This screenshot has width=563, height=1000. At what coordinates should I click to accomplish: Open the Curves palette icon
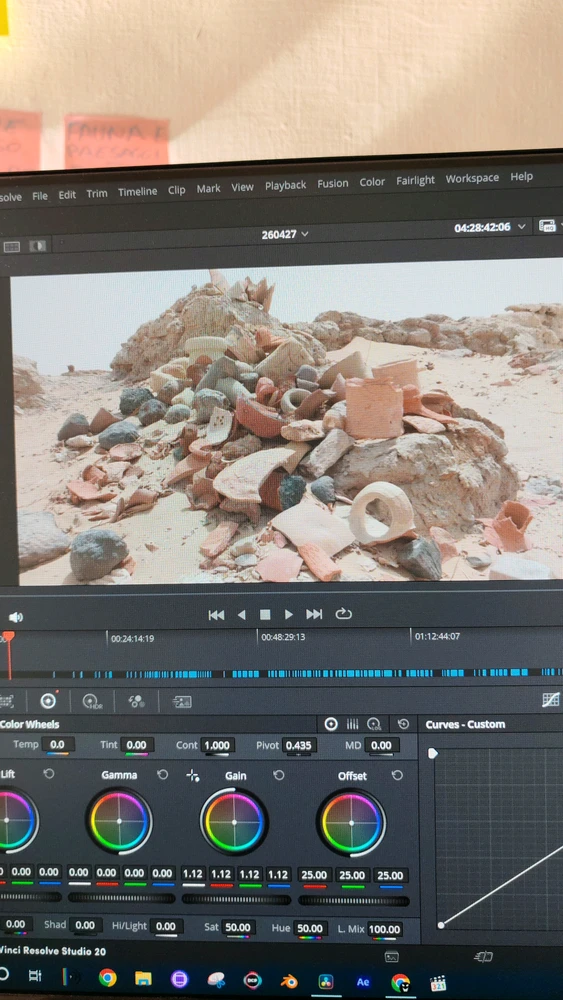550,700
